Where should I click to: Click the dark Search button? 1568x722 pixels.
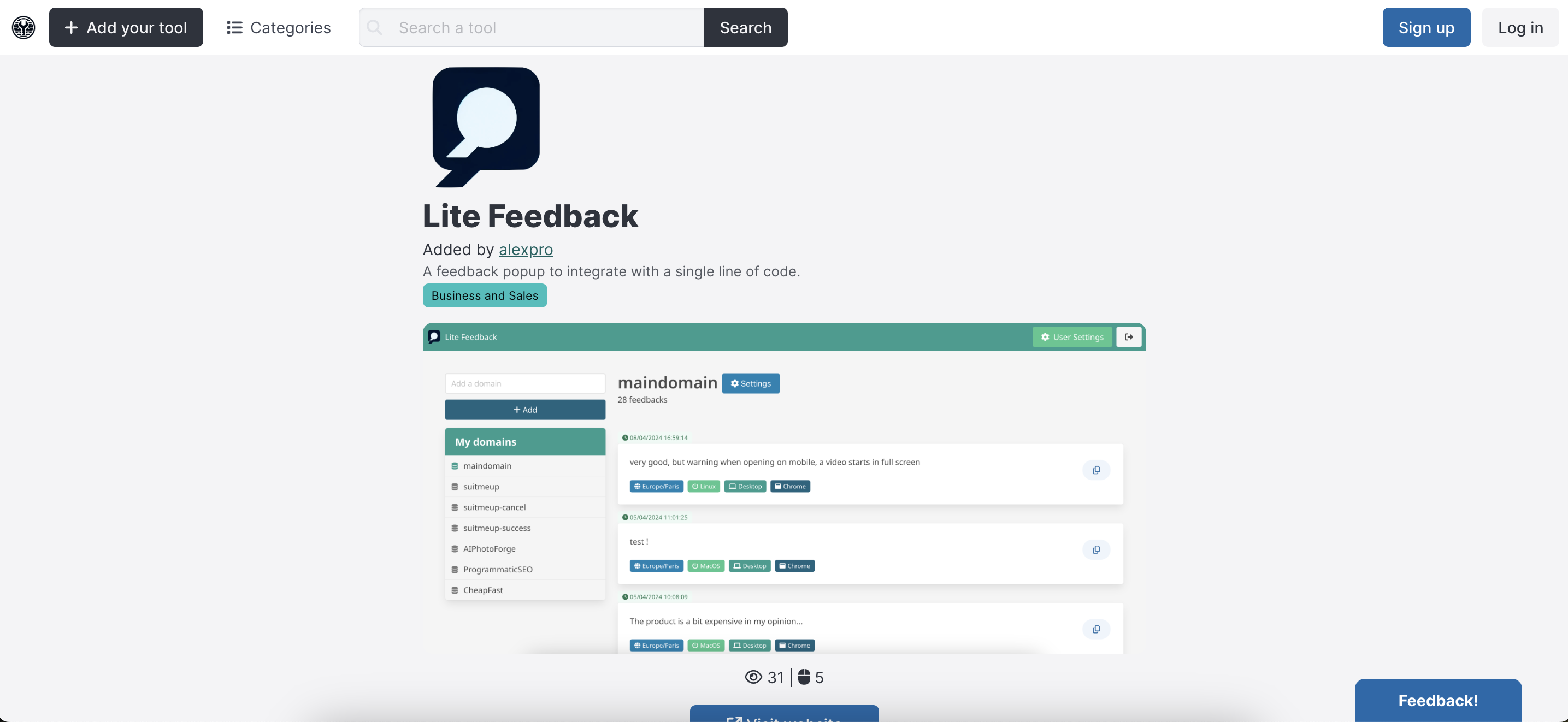[746, 27]
